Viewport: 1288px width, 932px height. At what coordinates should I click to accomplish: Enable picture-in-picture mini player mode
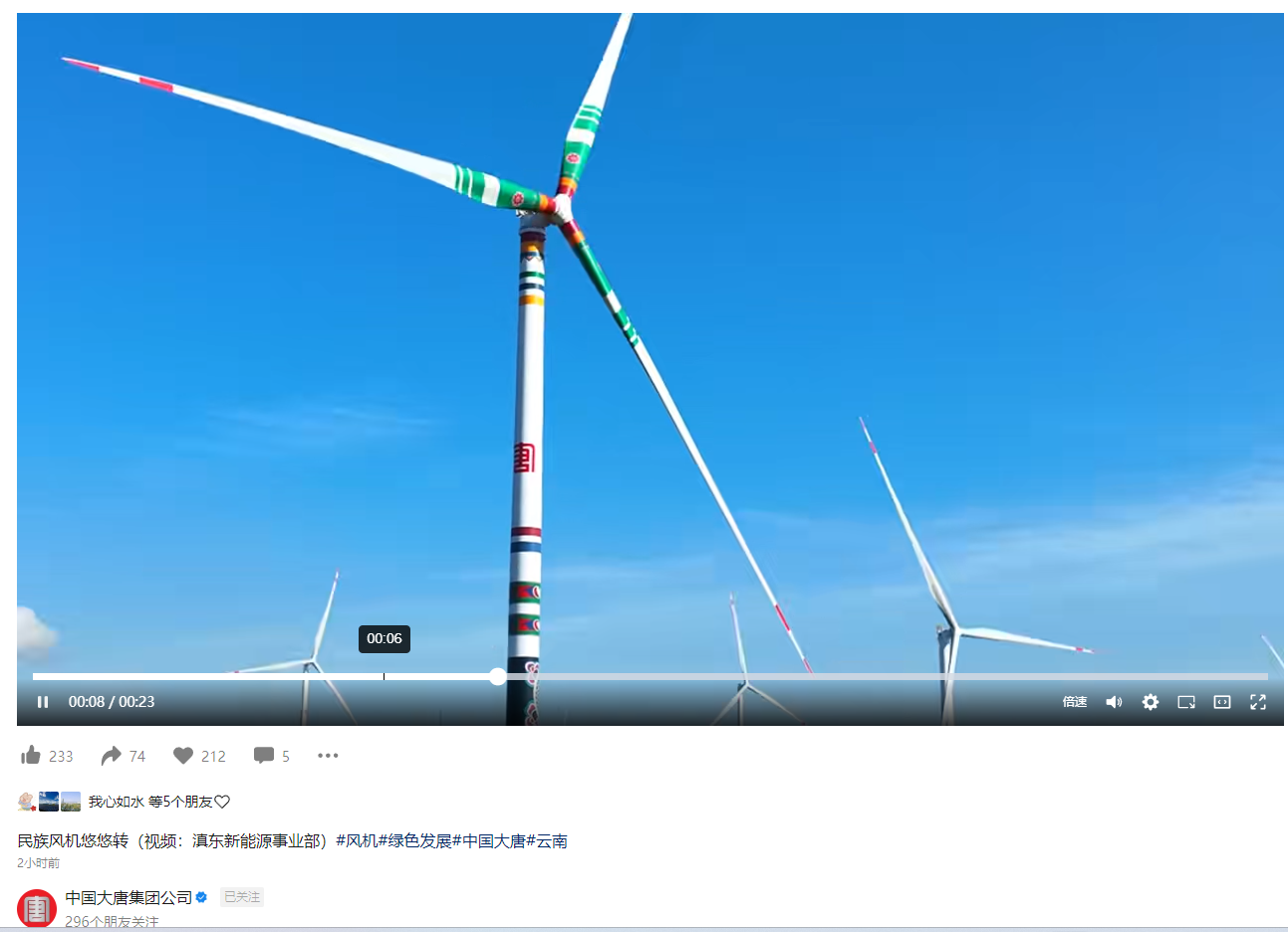tap(1185, 702)
